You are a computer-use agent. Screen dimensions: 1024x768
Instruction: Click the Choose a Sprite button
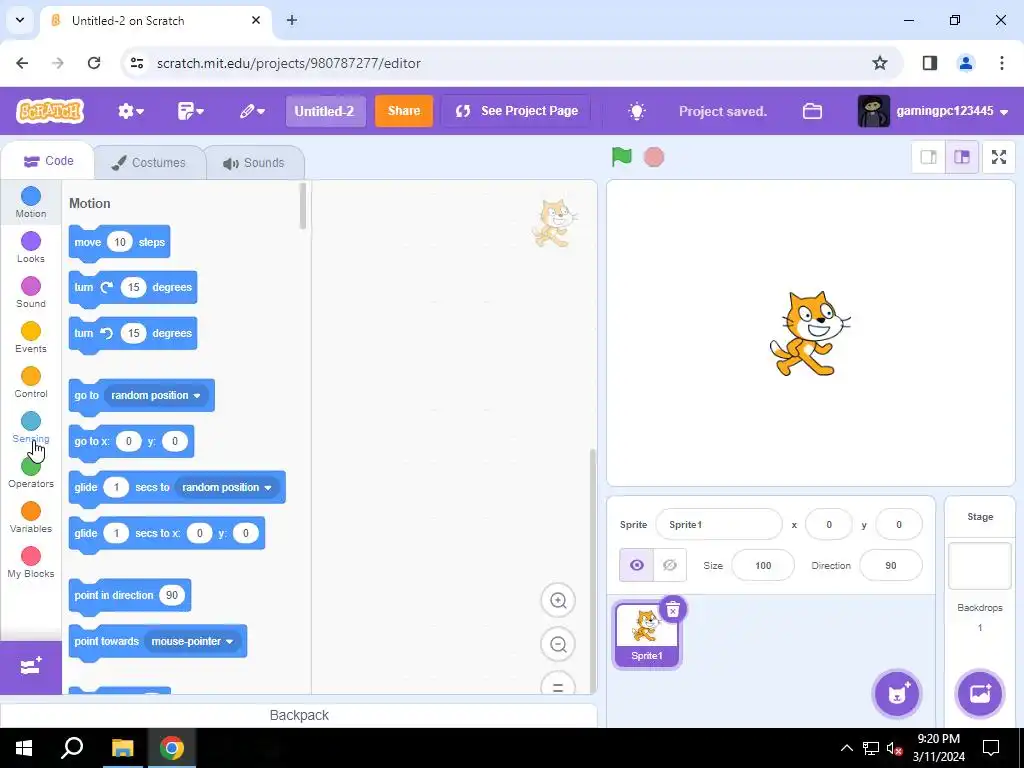tap(897, 694)
